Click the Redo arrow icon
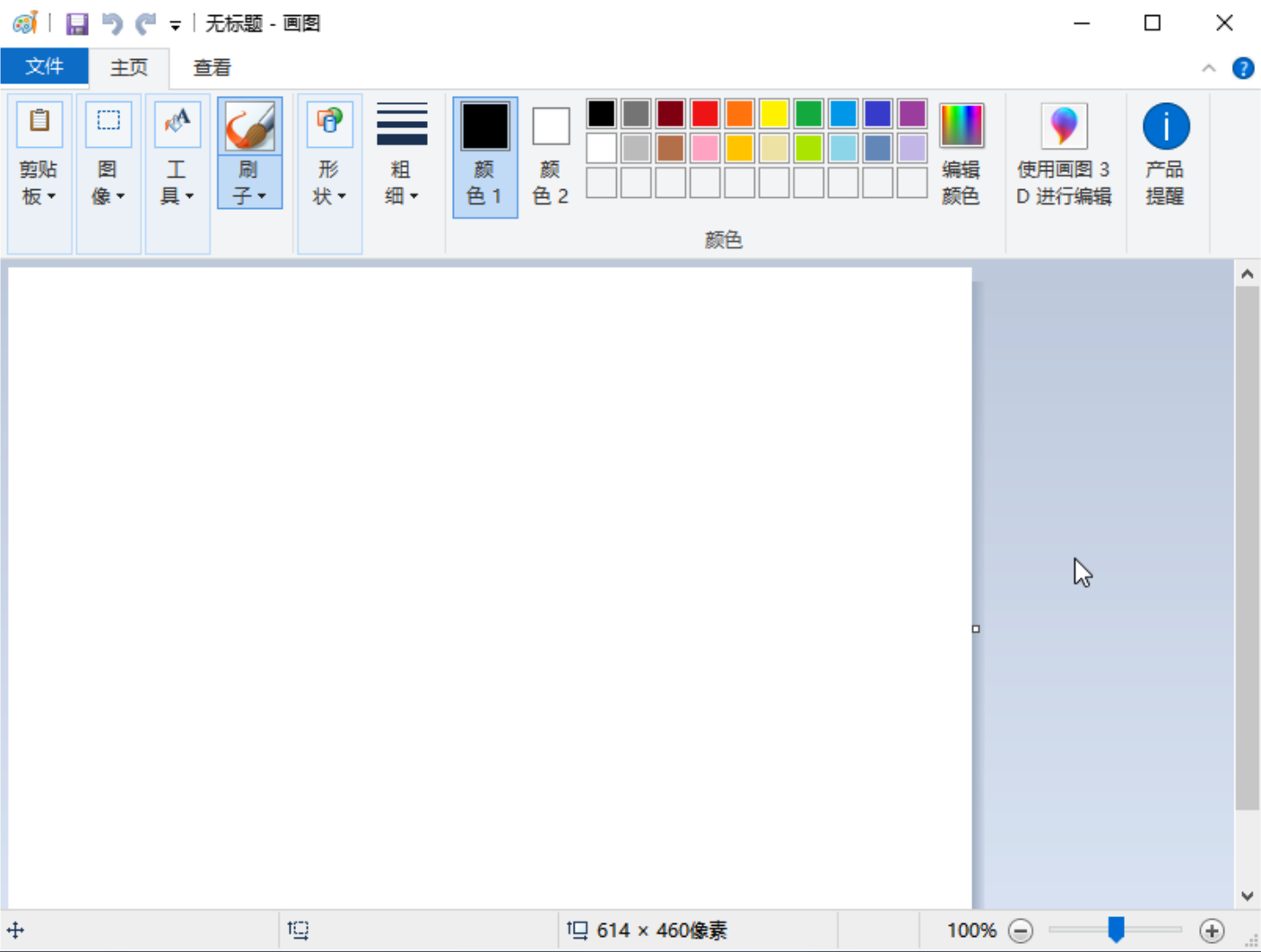Viewport: 1261px width, 952px height. point(143,22)
